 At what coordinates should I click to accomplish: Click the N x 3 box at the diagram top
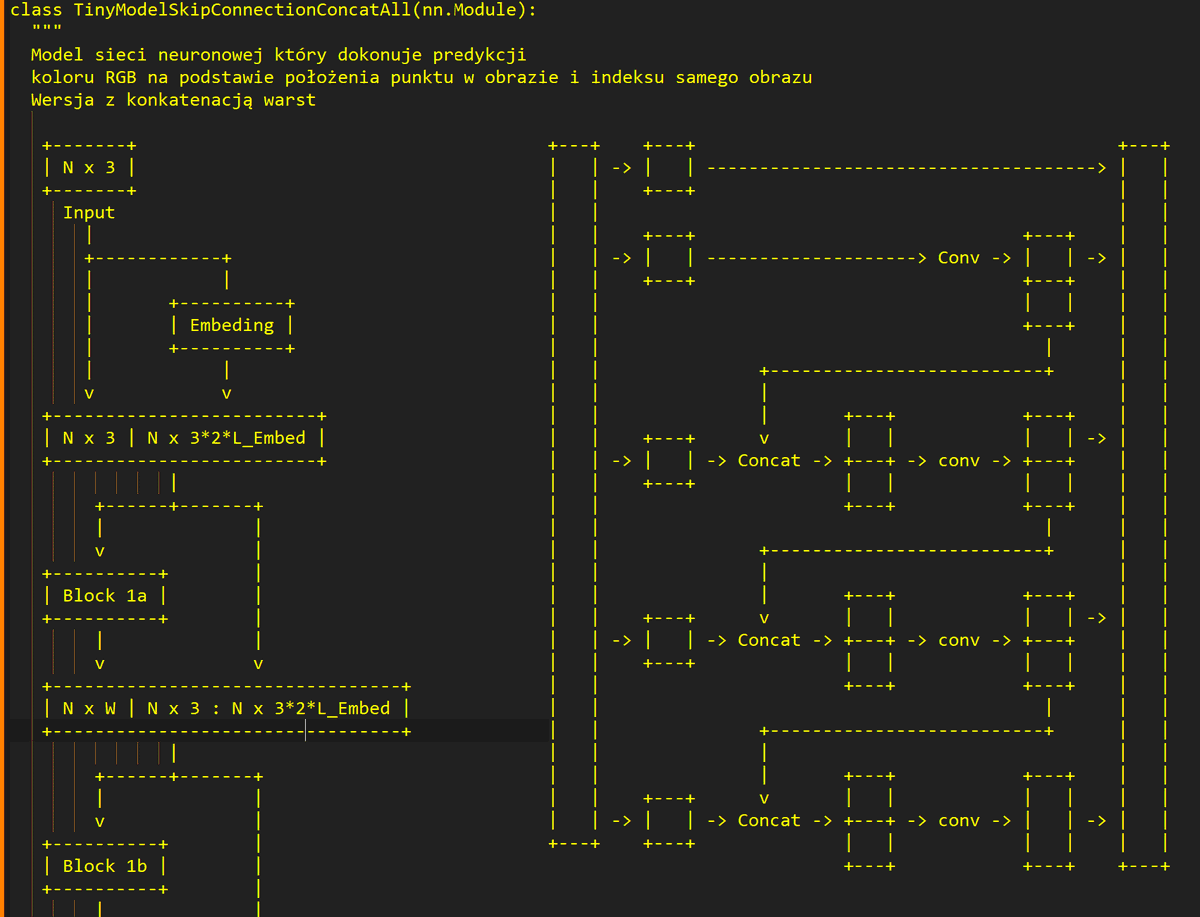(88, 167)
